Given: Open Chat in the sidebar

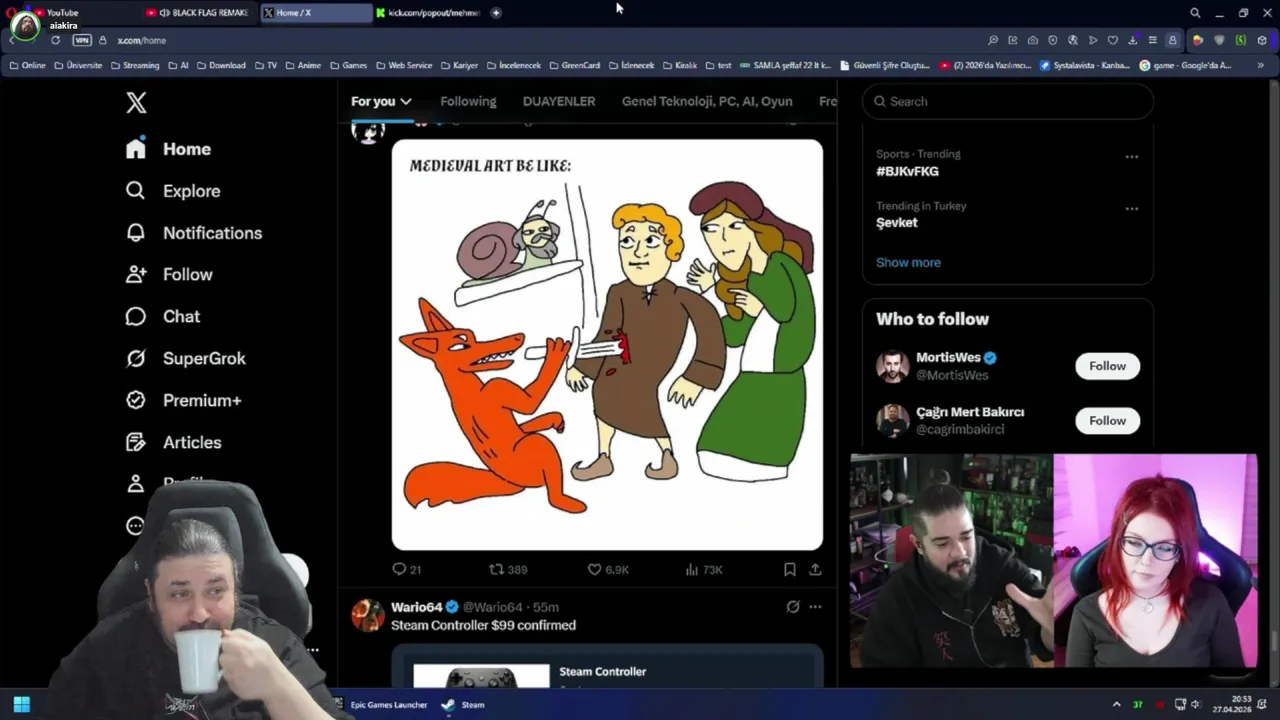Looking at the screenshot, I should coord(162,316).
